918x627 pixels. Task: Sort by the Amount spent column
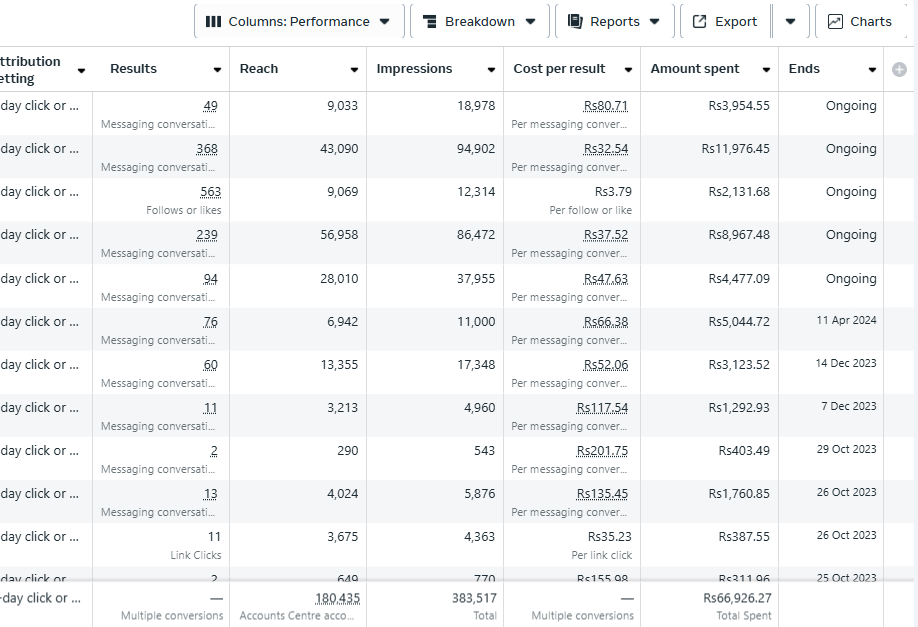click(766, 70)
